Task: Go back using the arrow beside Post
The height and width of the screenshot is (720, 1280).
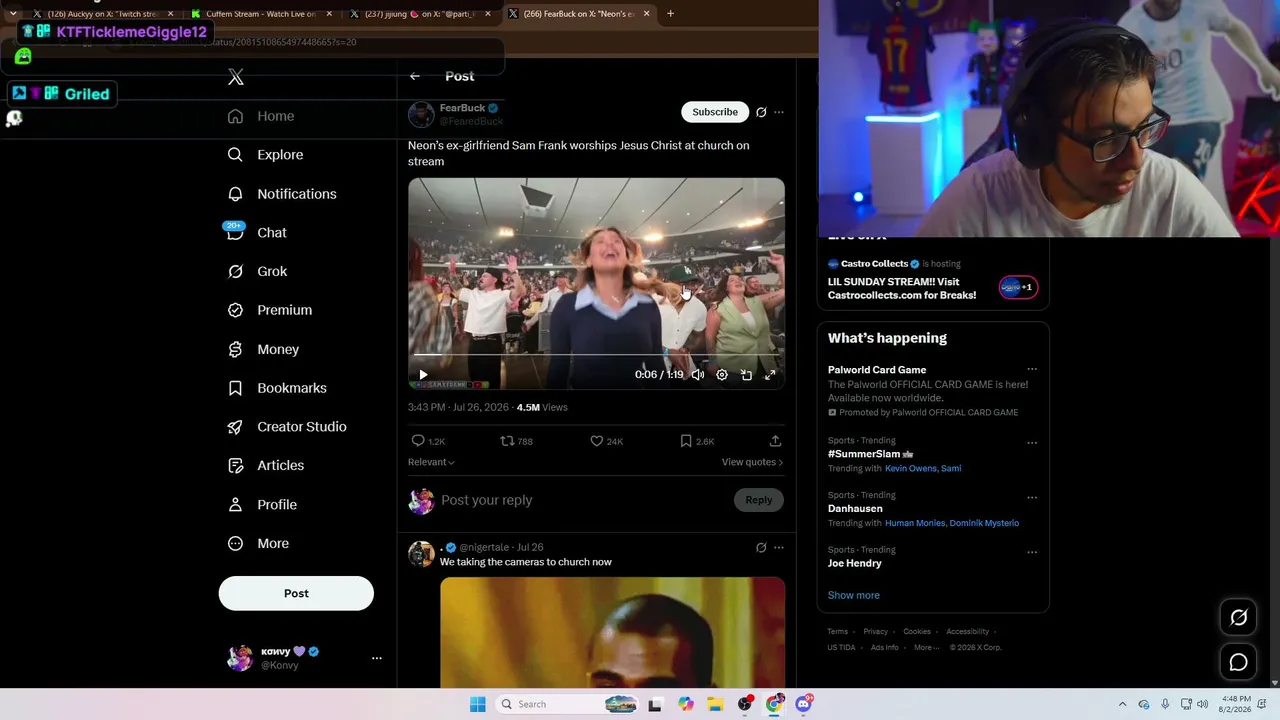Action: (x=415, y=76)
